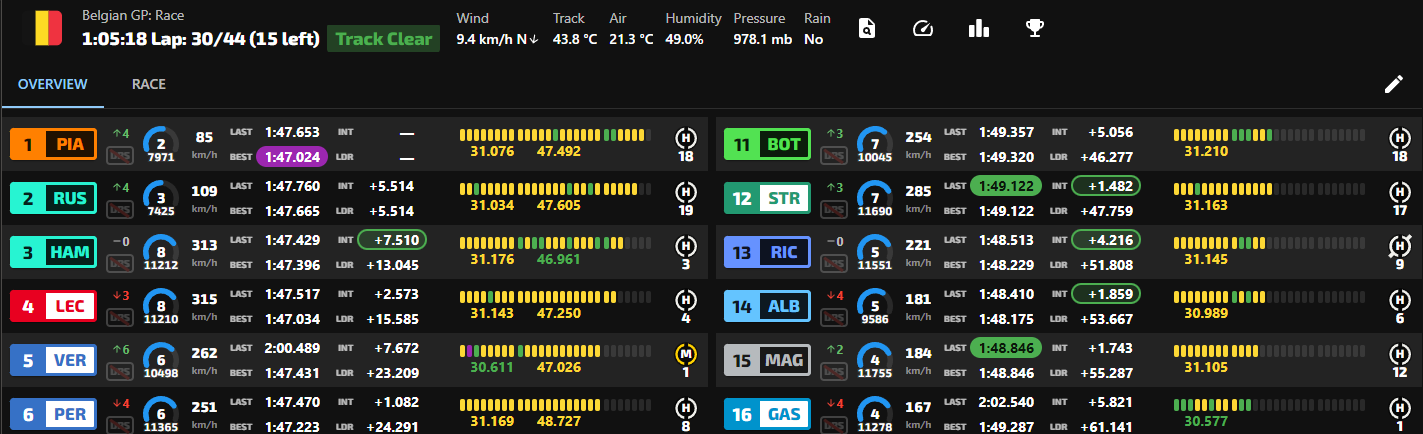This screenshot has width=1423, height=434.
Task: Click the DRS indicator for RIC
Action: (x=834, y=263)
